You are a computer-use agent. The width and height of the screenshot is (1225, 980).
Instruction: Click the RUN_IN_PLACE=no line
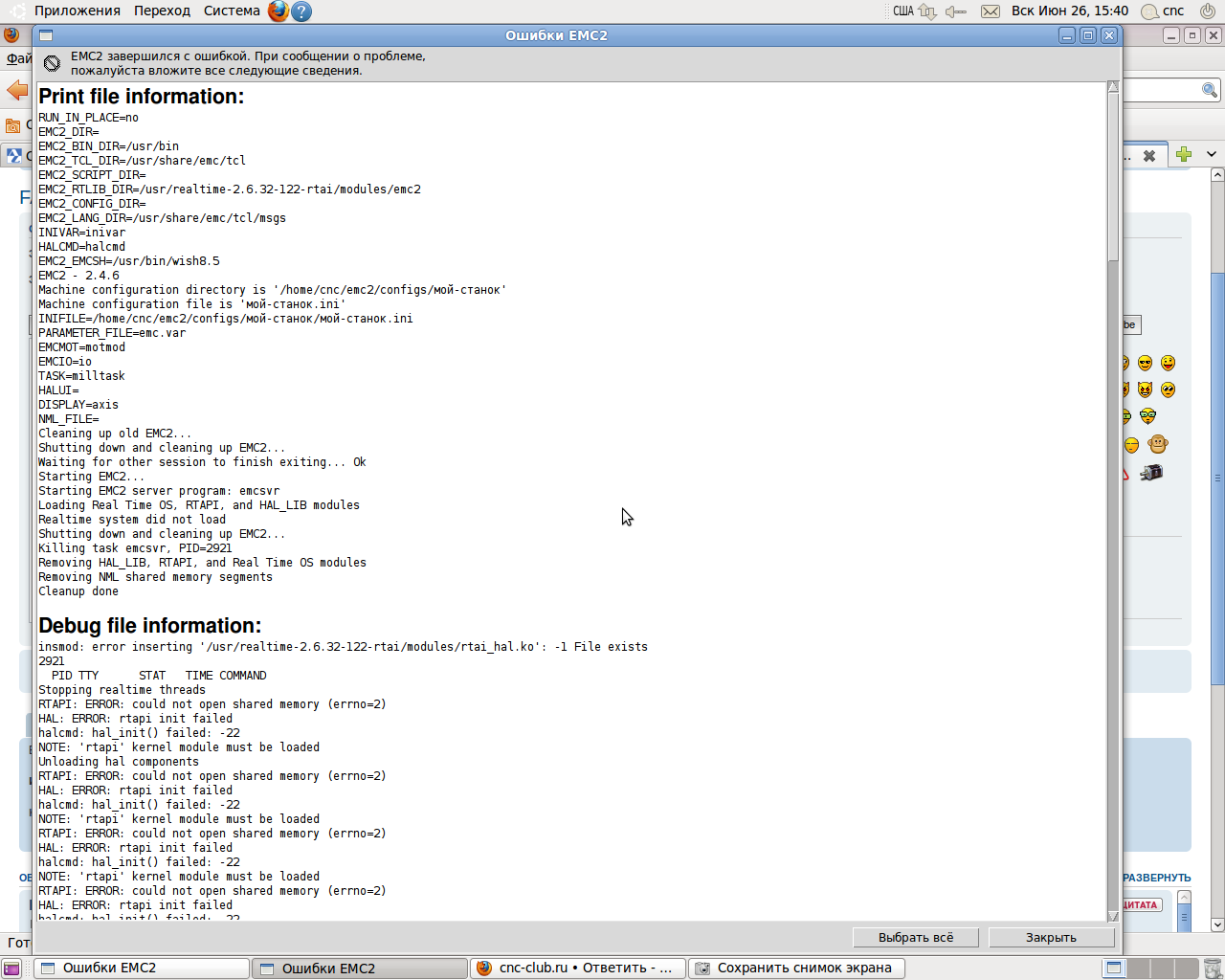point(88,118)
